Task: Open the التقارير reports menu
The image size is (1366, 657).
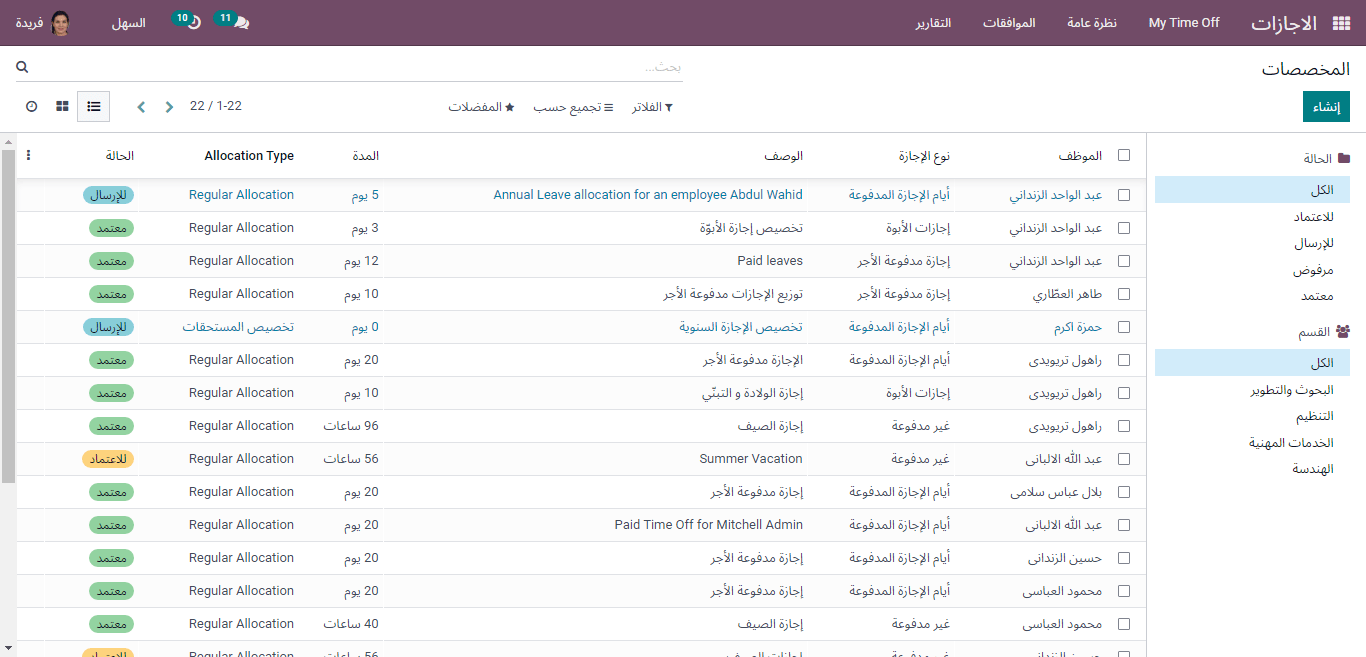Action: pyautogui.click(x=933, y=23)
